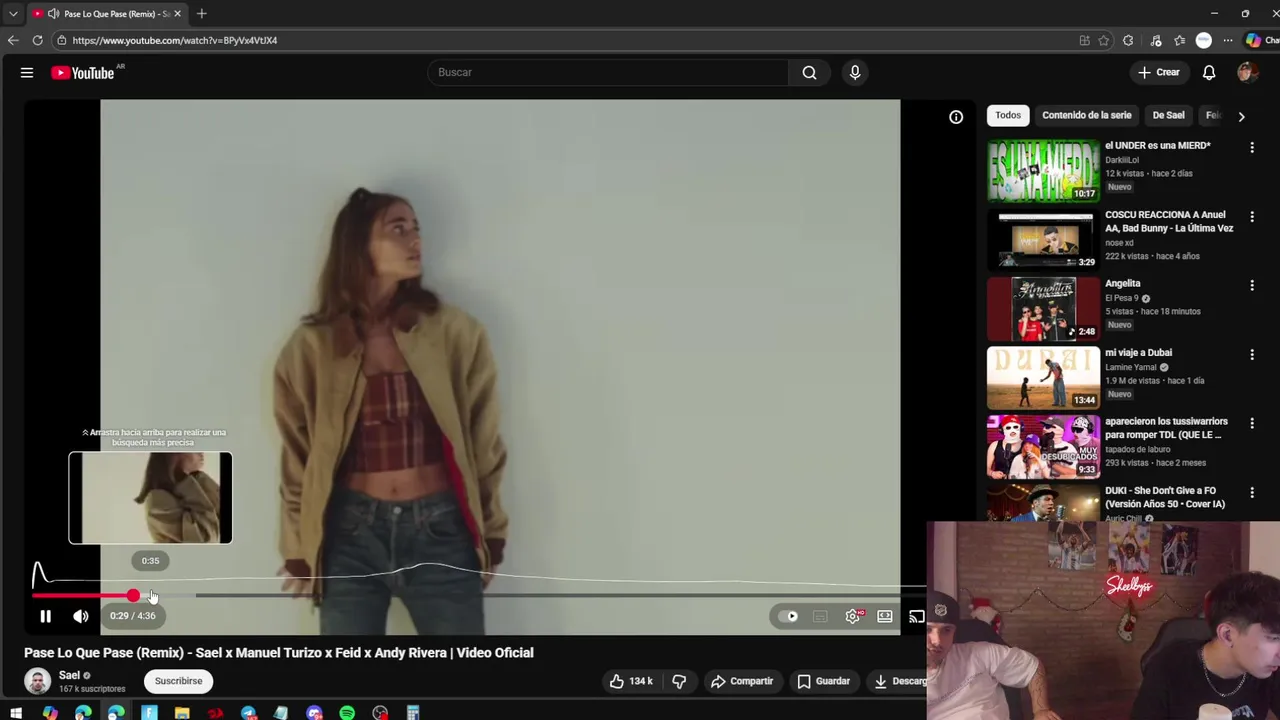Screen dimensions: 1280x720
Task: Select the De Sael chip
Action: click(1168, 115)
